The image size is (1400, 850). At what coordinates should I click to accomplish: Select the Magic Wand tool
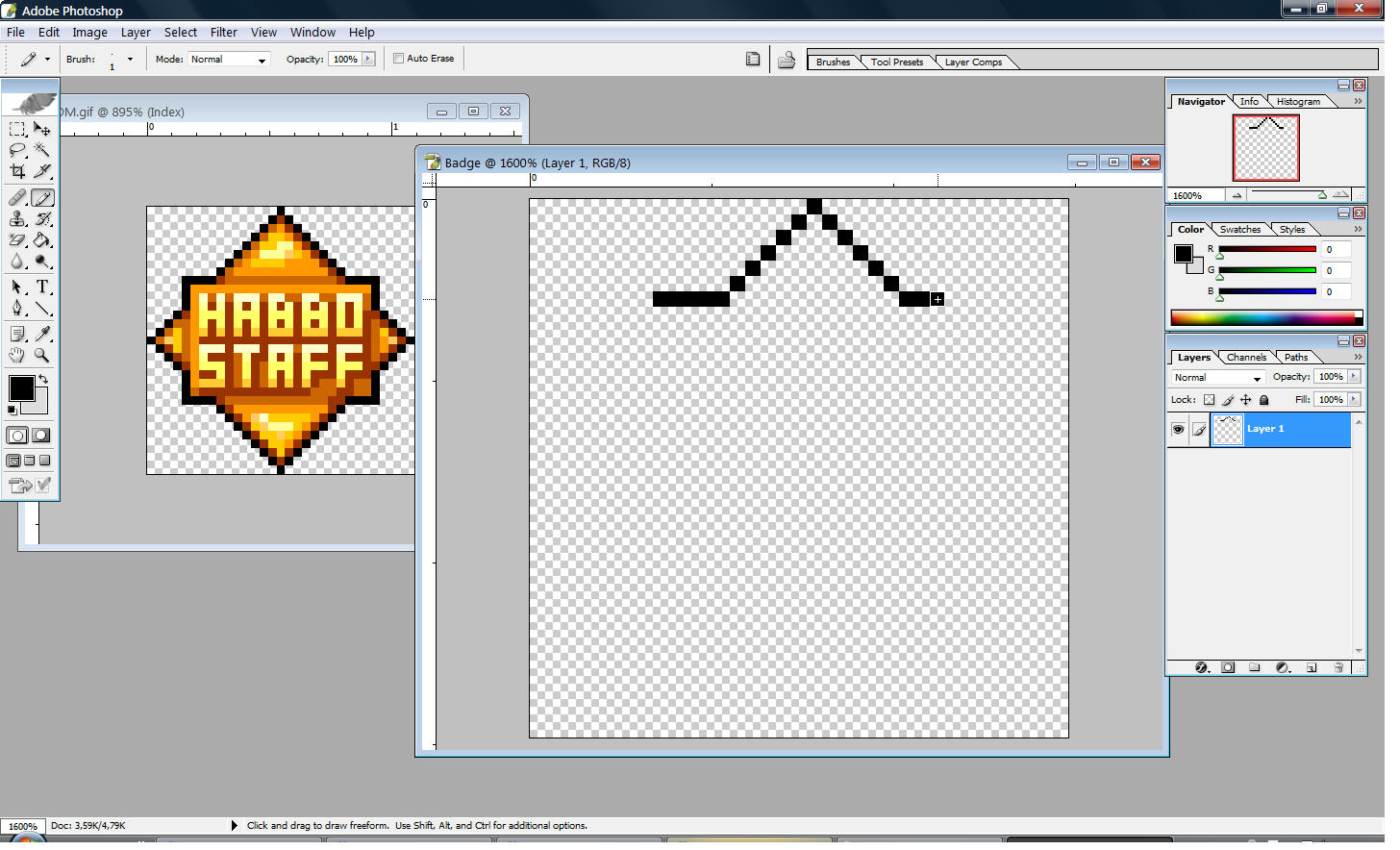(42, 150)
